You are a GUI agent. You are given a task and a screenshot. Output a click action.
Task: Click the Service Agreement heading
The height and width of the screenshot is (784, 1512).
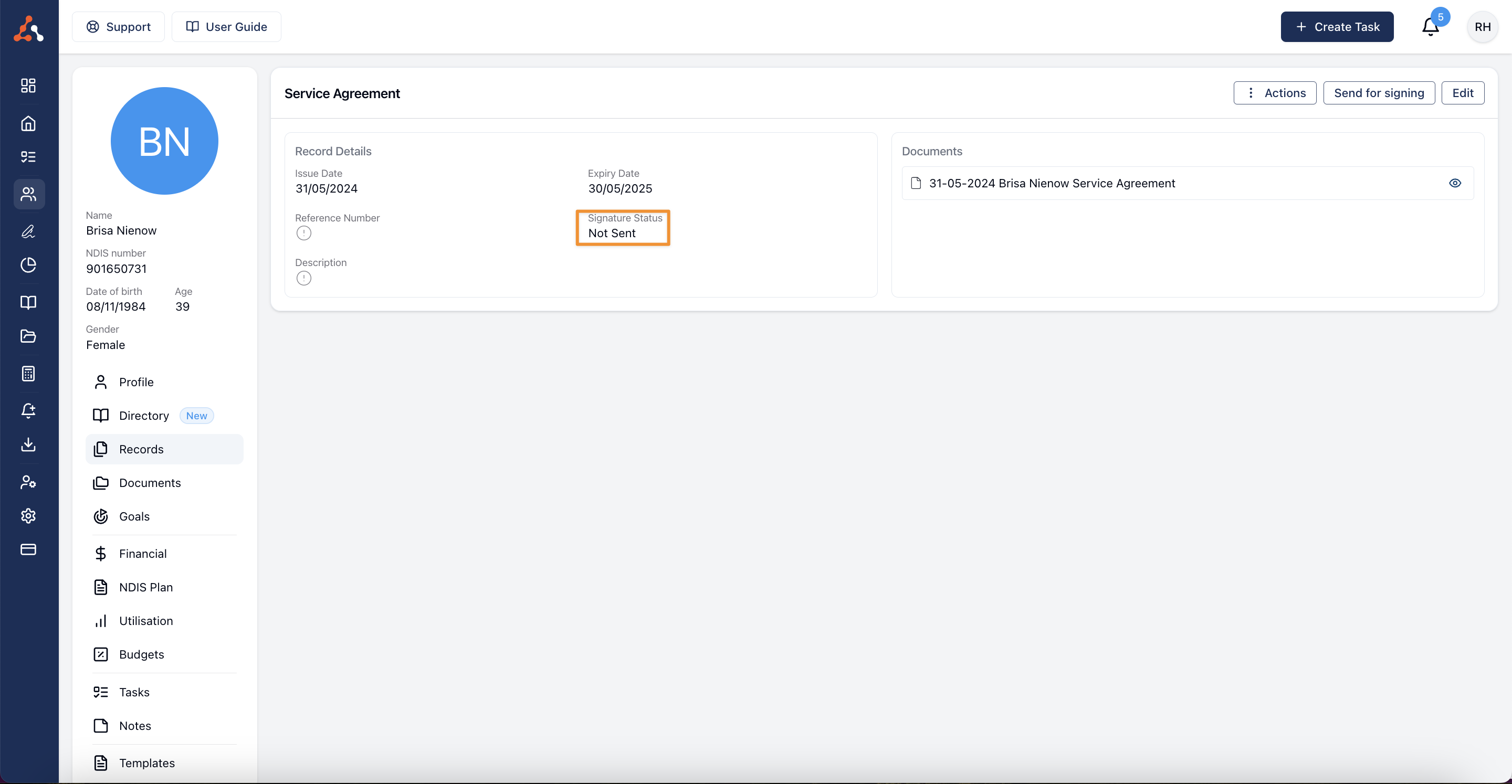click(x=342, y=93)
